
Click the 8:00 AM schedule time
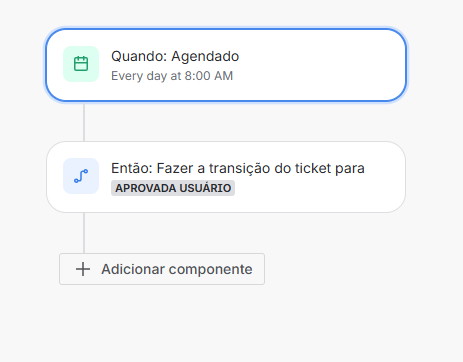(209, 76)
